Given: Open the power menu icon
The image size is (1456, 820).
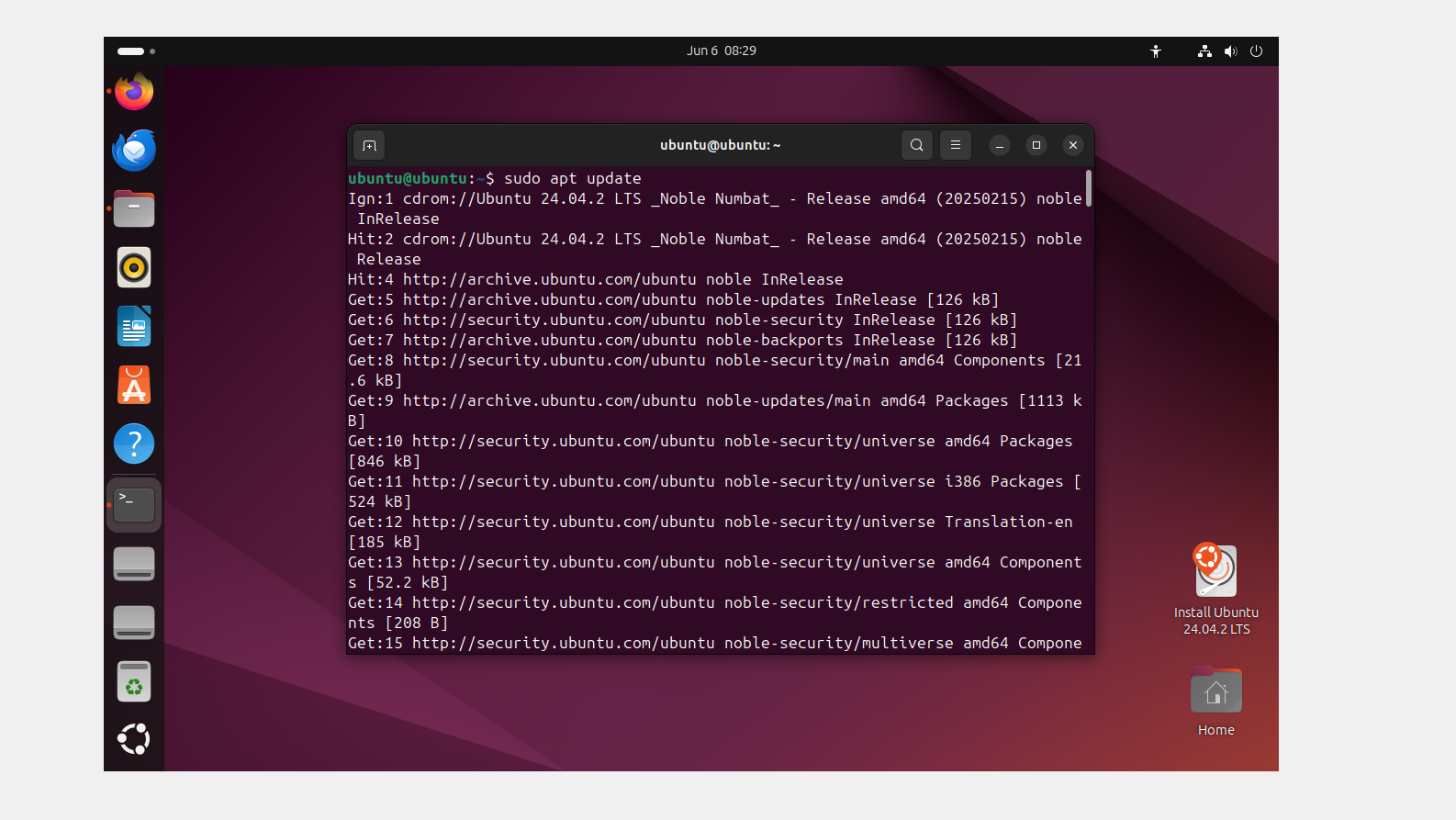Looking at the screenshot, I should 1257,51.
